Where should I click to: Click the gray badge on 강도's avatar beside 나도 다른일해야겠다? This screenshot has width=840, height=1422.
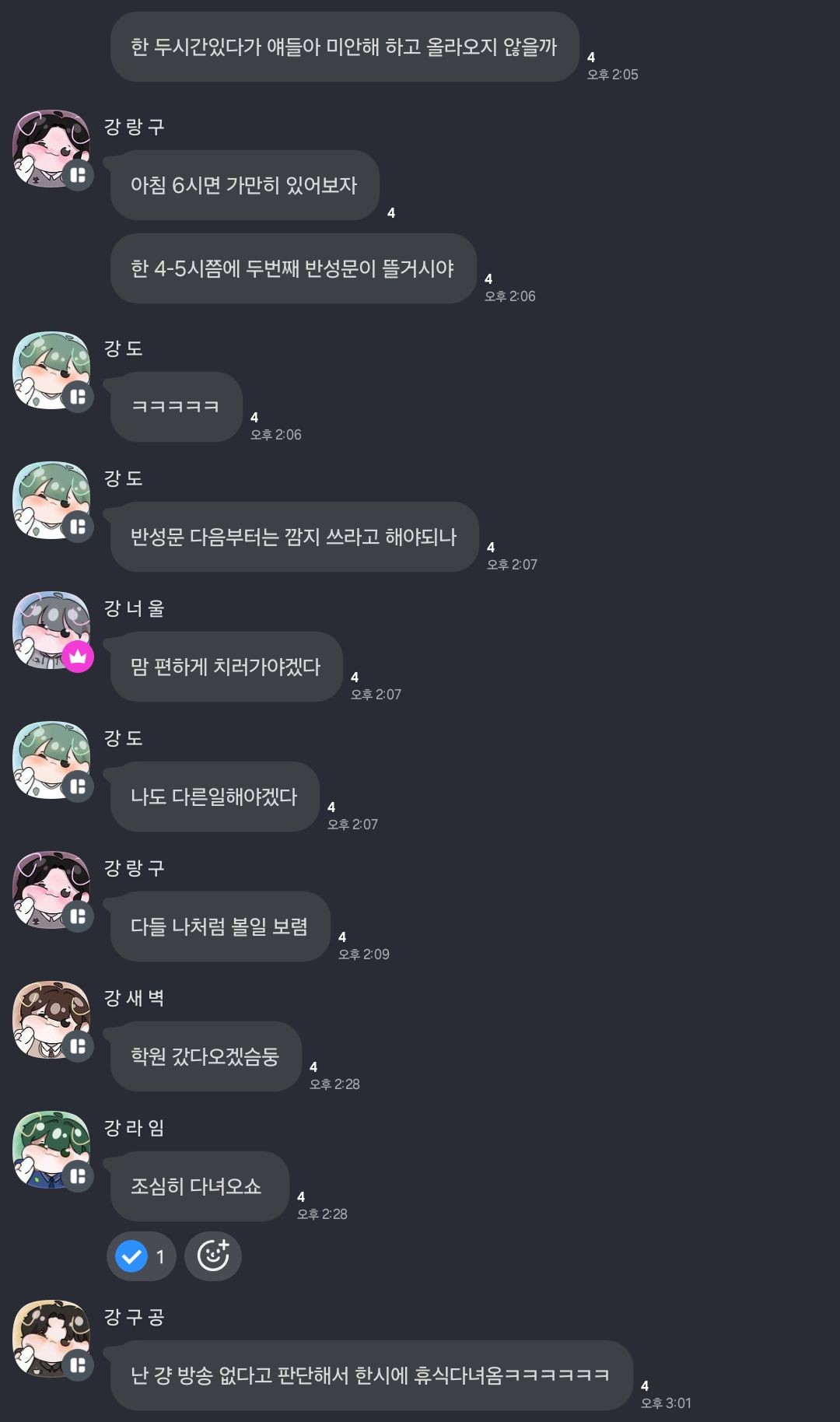coord(78,786)
